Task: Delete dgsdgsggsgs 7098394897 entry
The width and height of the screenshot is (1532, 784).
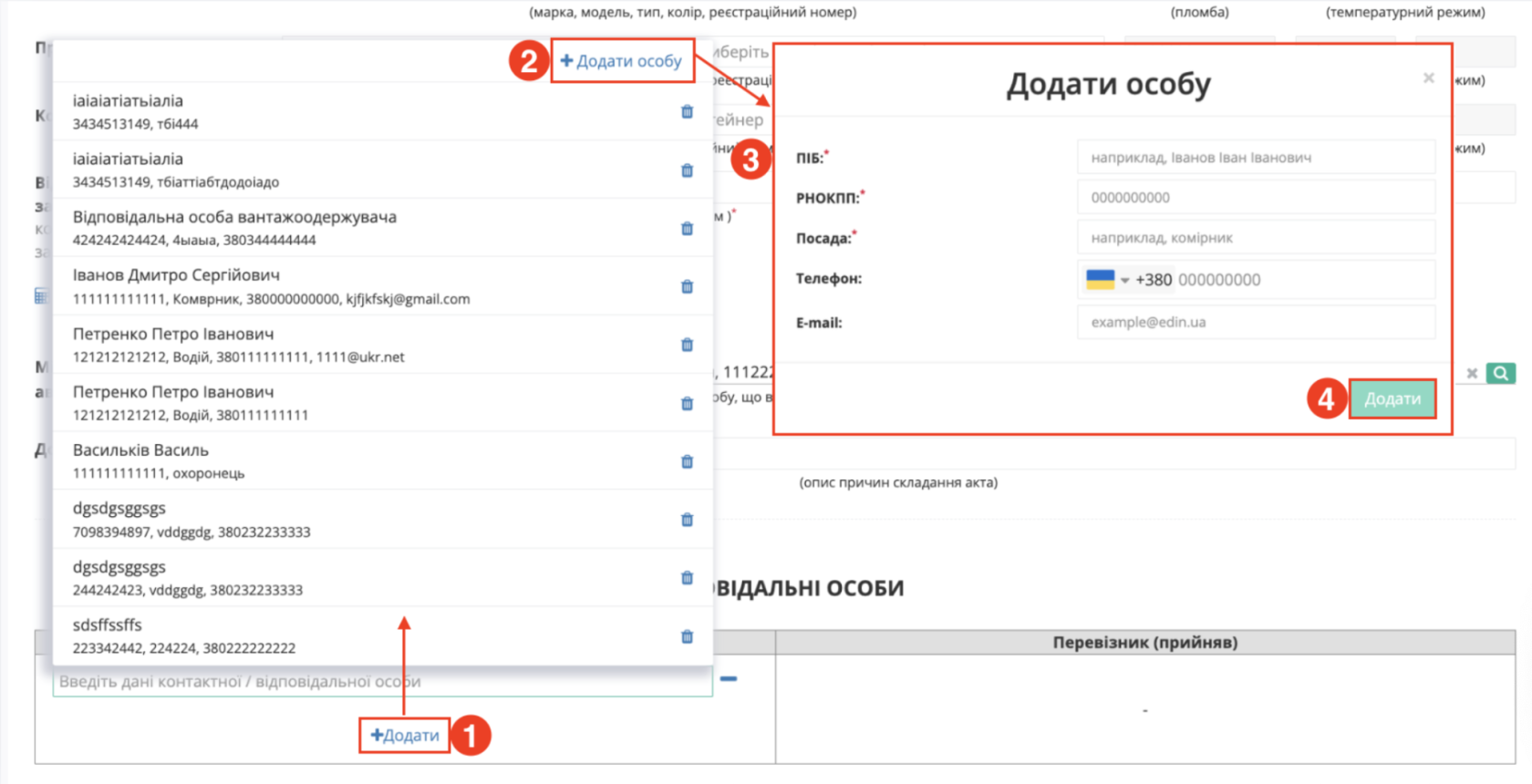Action: (687, 521)
